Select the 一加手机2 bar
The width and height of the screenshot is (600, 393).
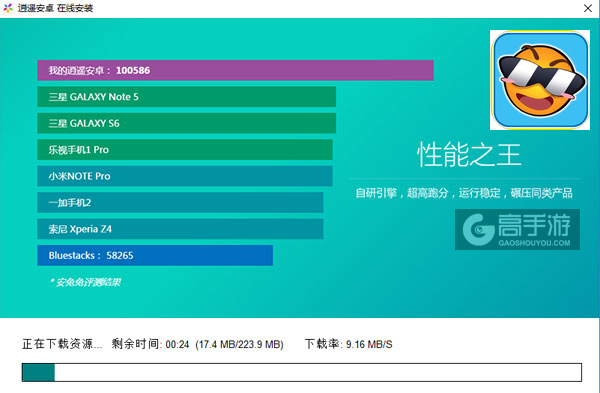(180, 202)
